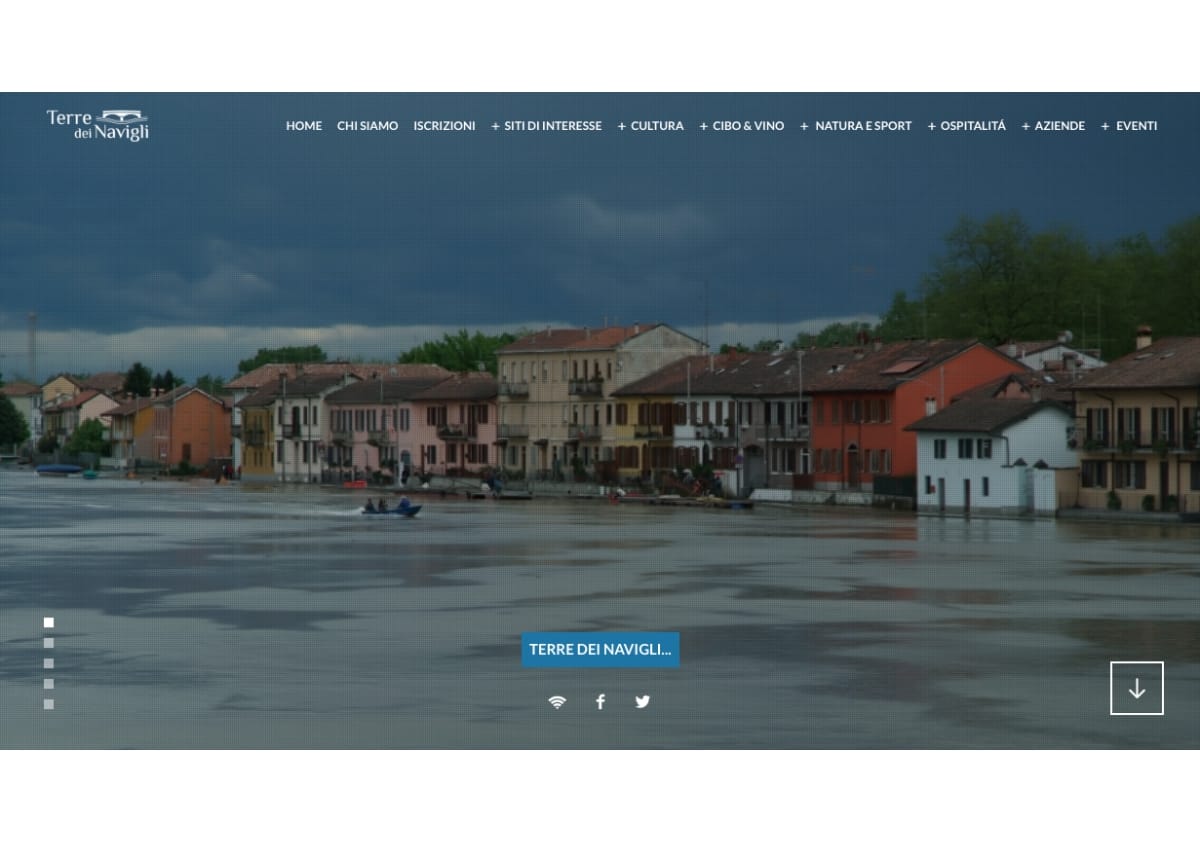The image size is (1200, 843).
Task: Select the second slide indicator dot
Action: click(x=49, y=643)
